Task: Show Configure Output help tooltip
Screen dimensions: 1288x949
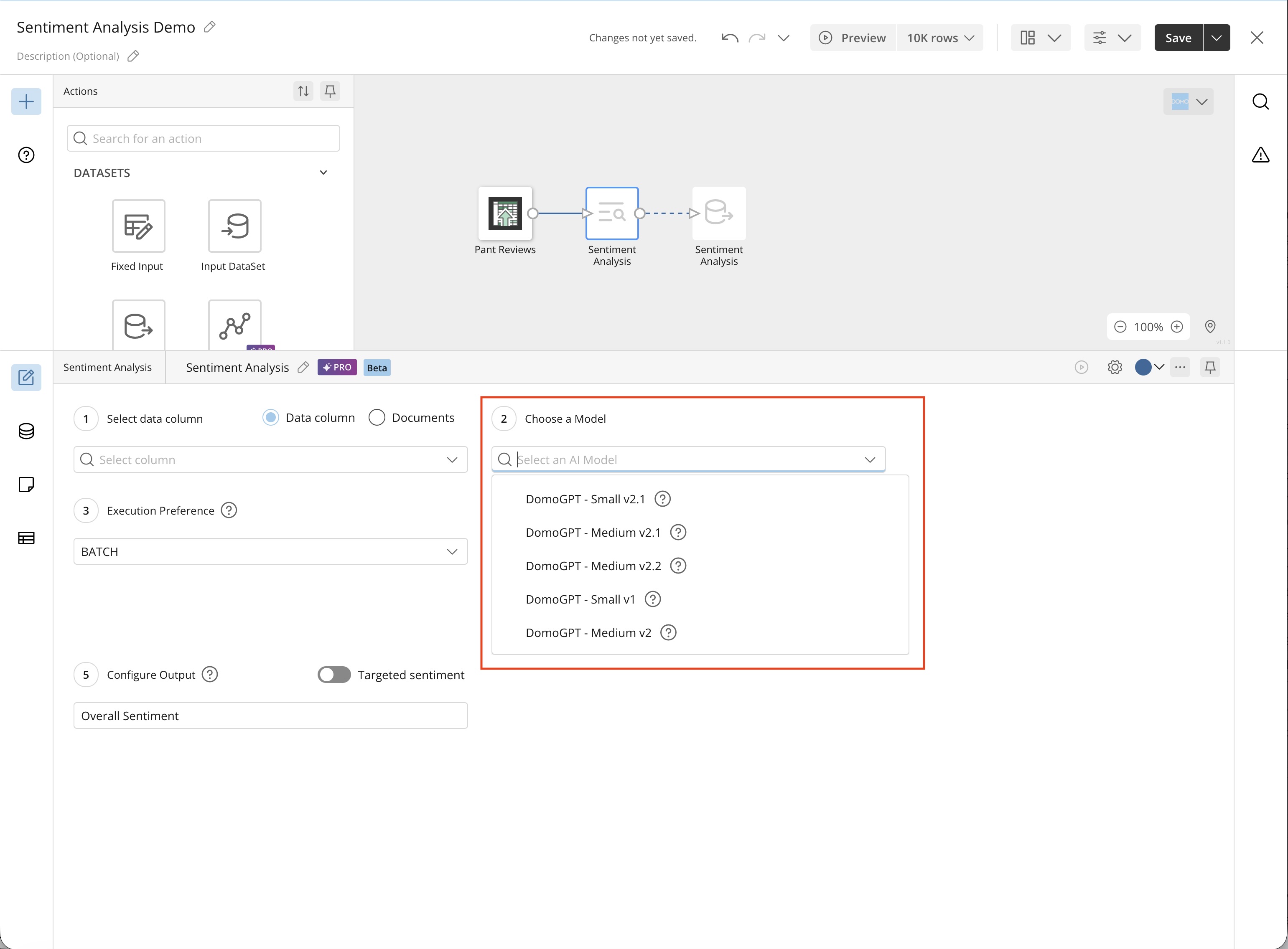Action: (210, 675)
